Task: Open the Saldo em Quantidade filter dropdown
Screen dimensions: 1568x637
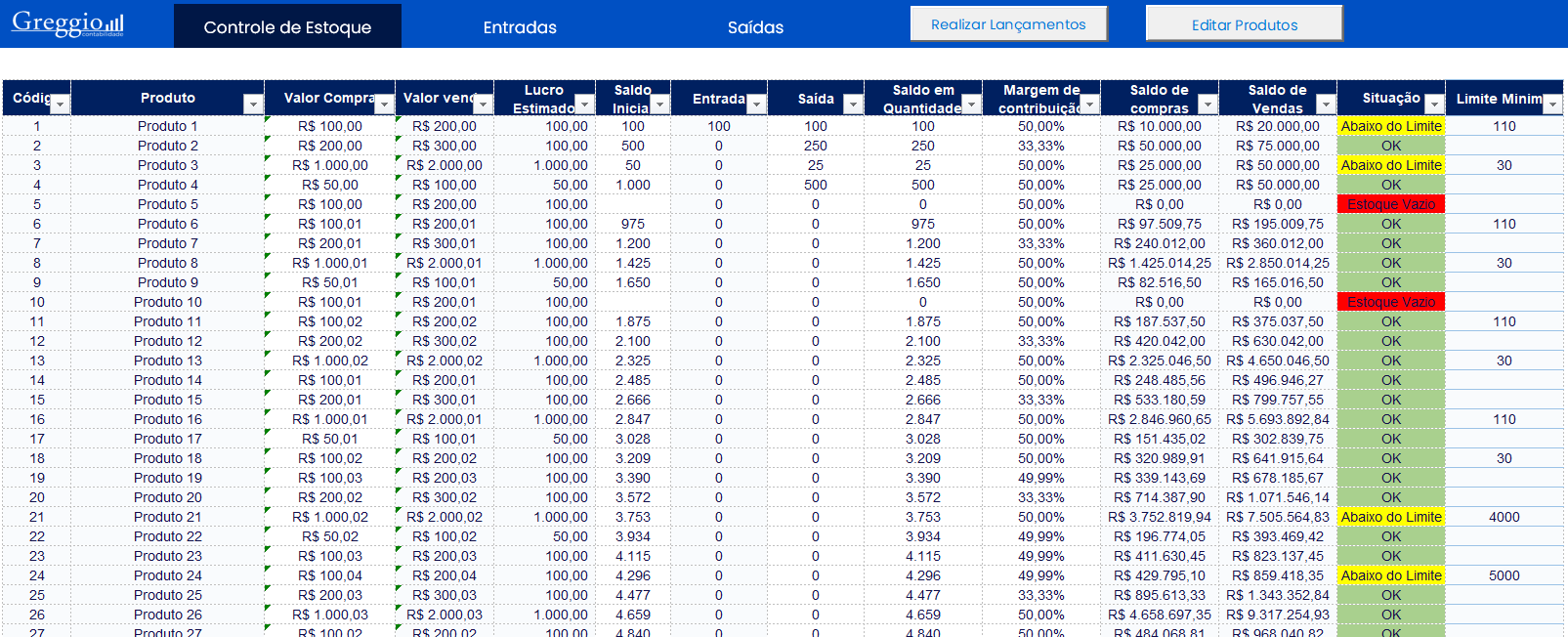Action: (x=970, y=105)
